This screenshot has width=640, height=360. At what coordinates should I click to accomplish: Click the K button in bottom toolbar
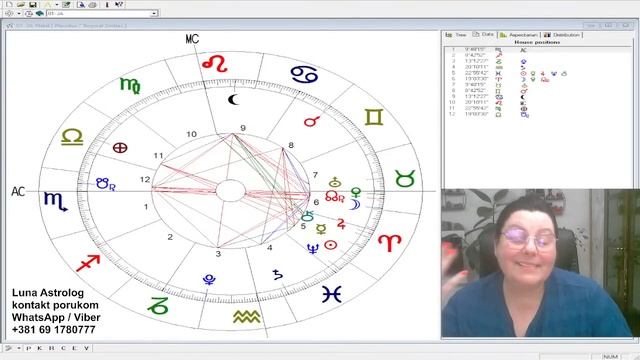[x=40, y=348]
